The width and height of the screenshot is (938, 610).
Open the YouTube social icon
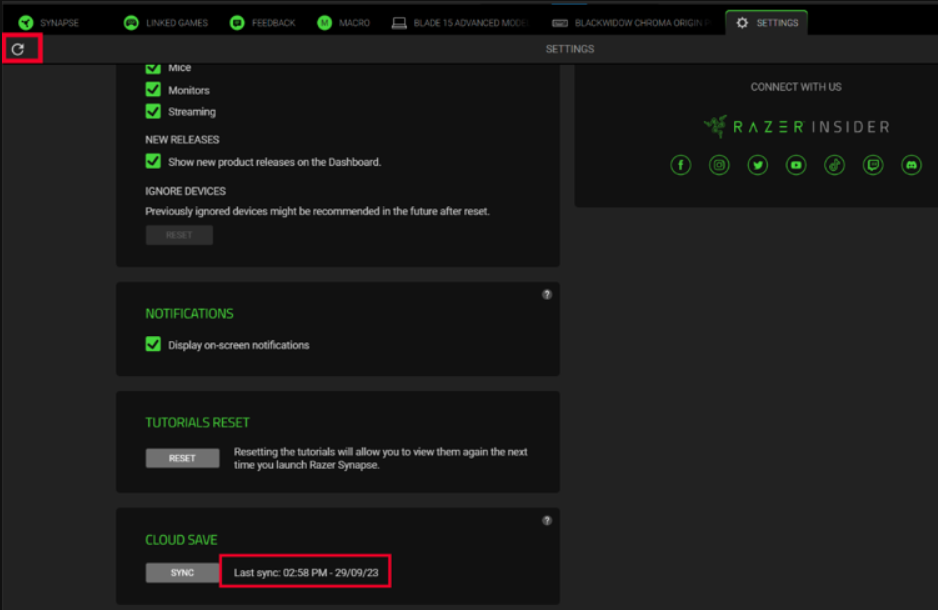pos(796,164)
